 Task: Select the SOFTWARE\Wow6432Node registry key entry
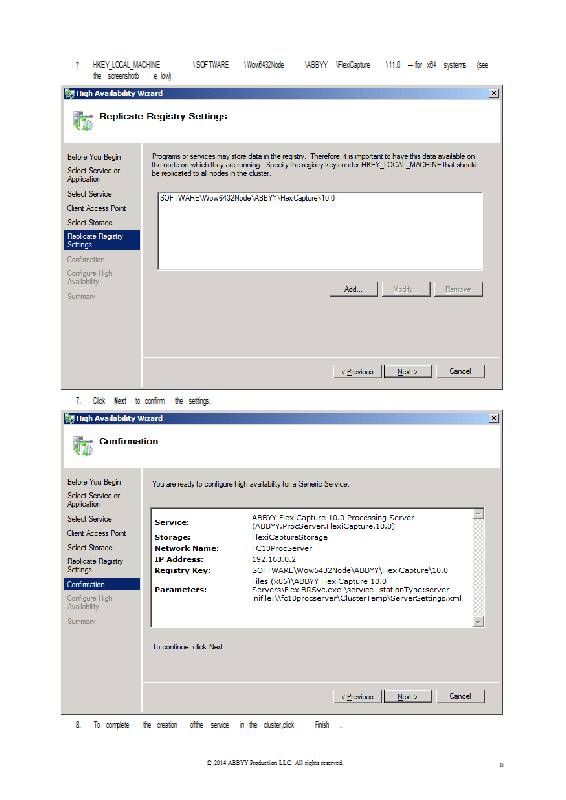point(248,198)
